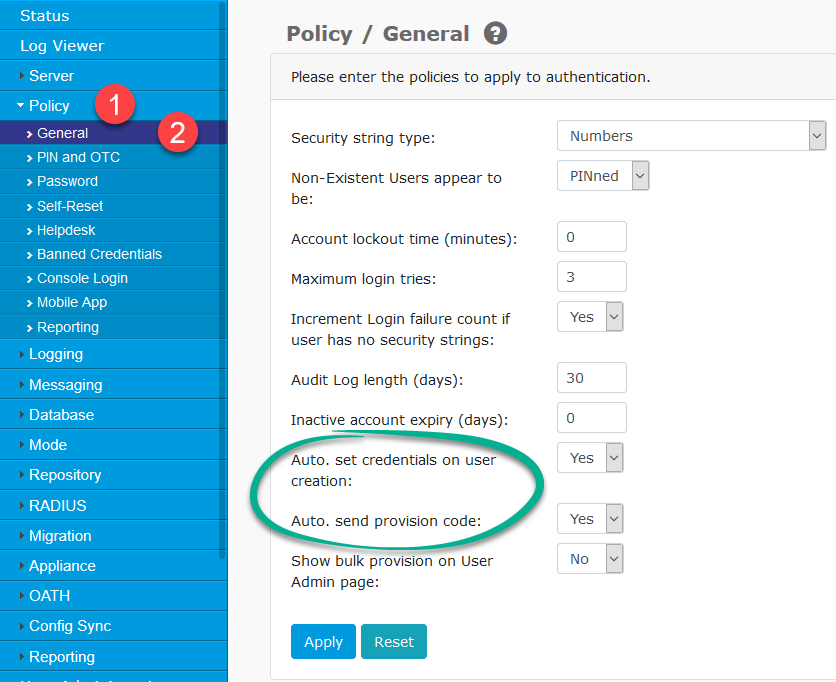This screenshot has width=836, height=682.
Task: Change Auto. send provision code dropdown
Action: tap(590, 519)
